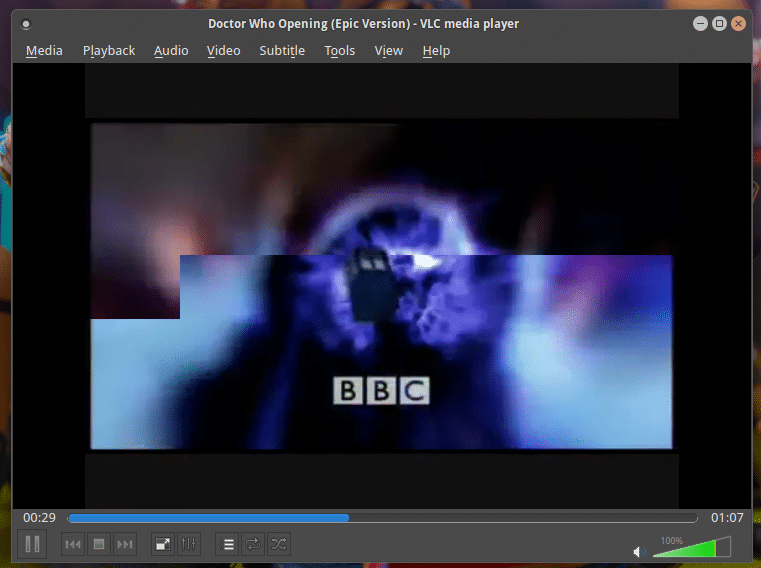Pause playback with the pause button
Viewport: 761px width, 568px height.
coord(32,544)
